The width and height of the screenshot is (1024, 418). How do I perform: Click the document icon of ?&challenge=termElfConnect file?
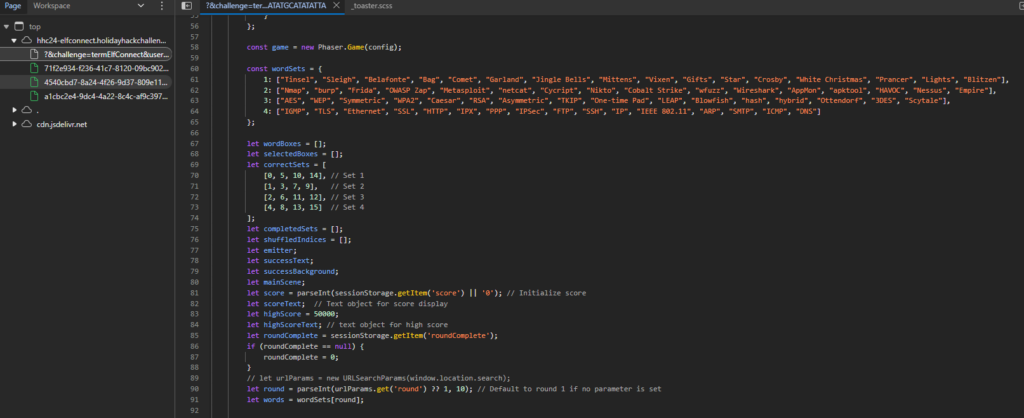click(36, 54)
